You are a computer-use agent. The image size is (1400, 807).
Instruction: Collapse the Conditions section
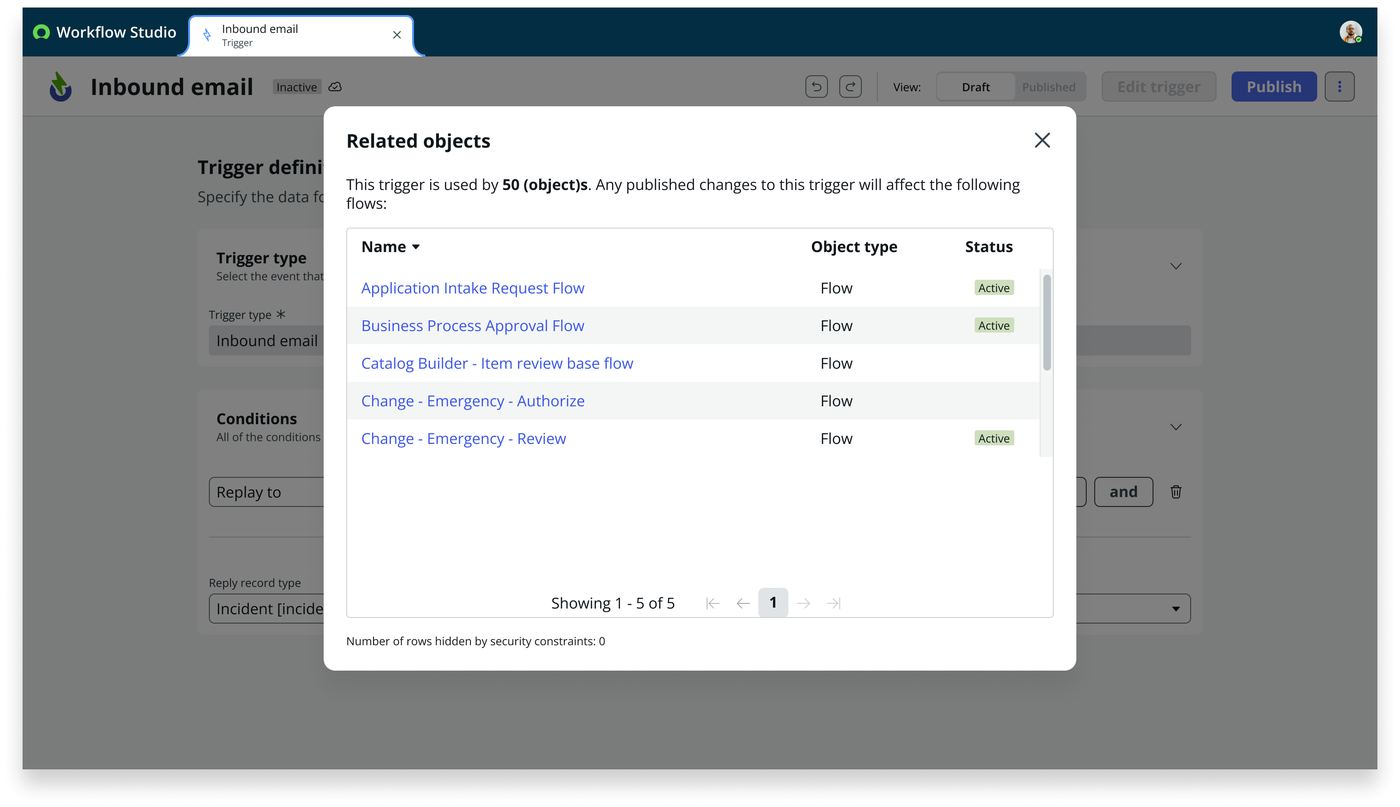(x=1176, y=427)
